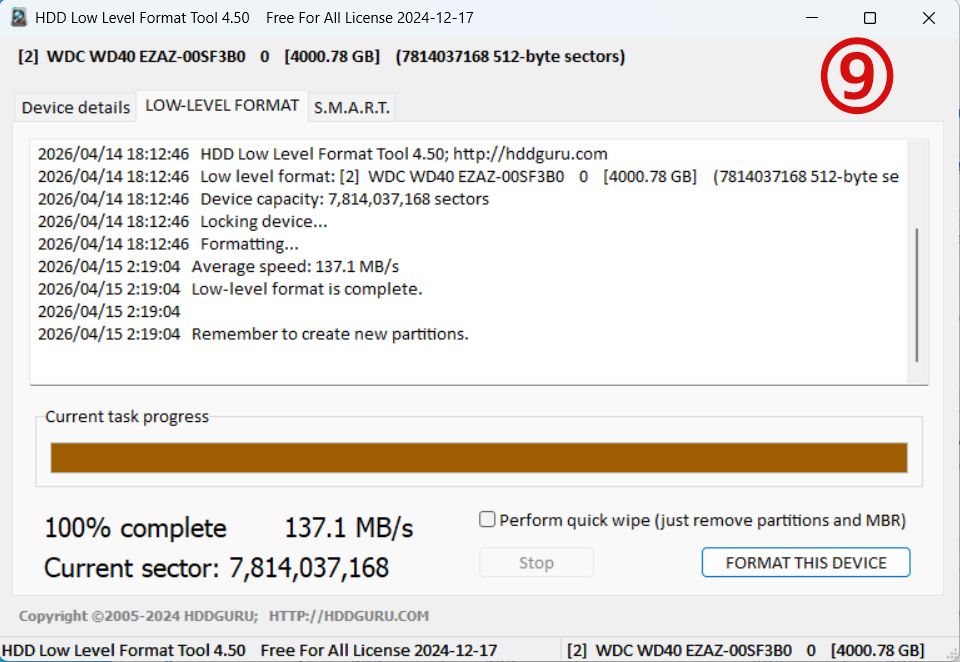Click status bar 'HDD Low Level Format Tool 4.50' entry
960x662 pixels.
249,650
